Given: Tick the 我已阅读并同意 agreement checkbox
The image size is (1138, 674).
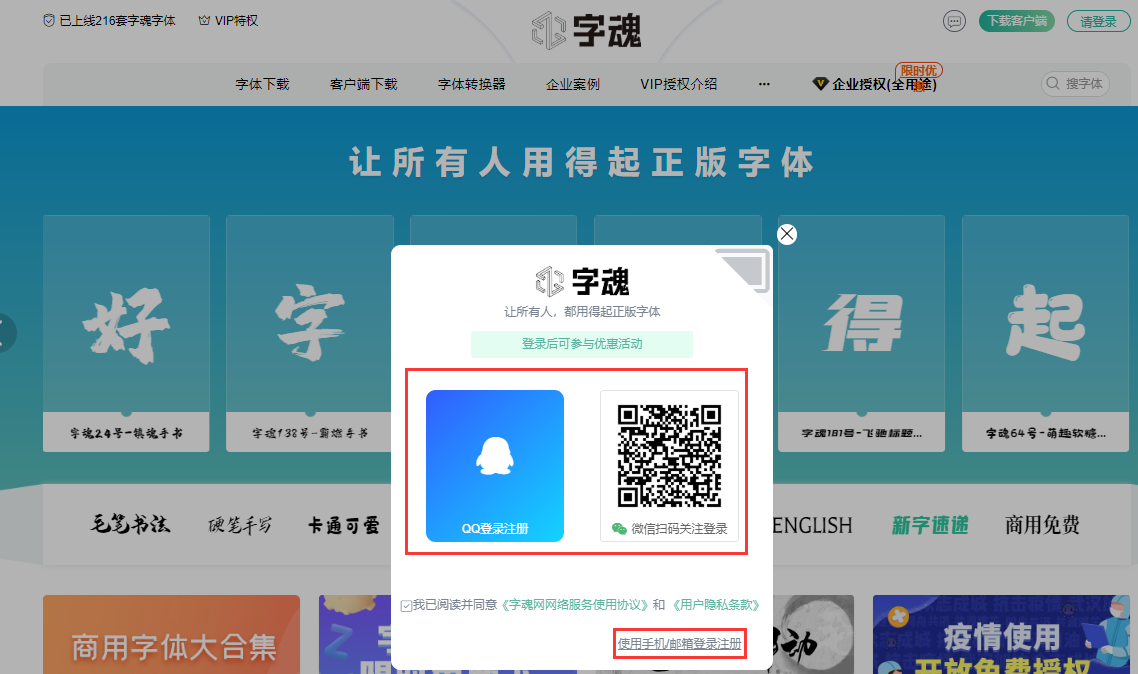Looking at the screenshot, I should click(x=406, y=606).
